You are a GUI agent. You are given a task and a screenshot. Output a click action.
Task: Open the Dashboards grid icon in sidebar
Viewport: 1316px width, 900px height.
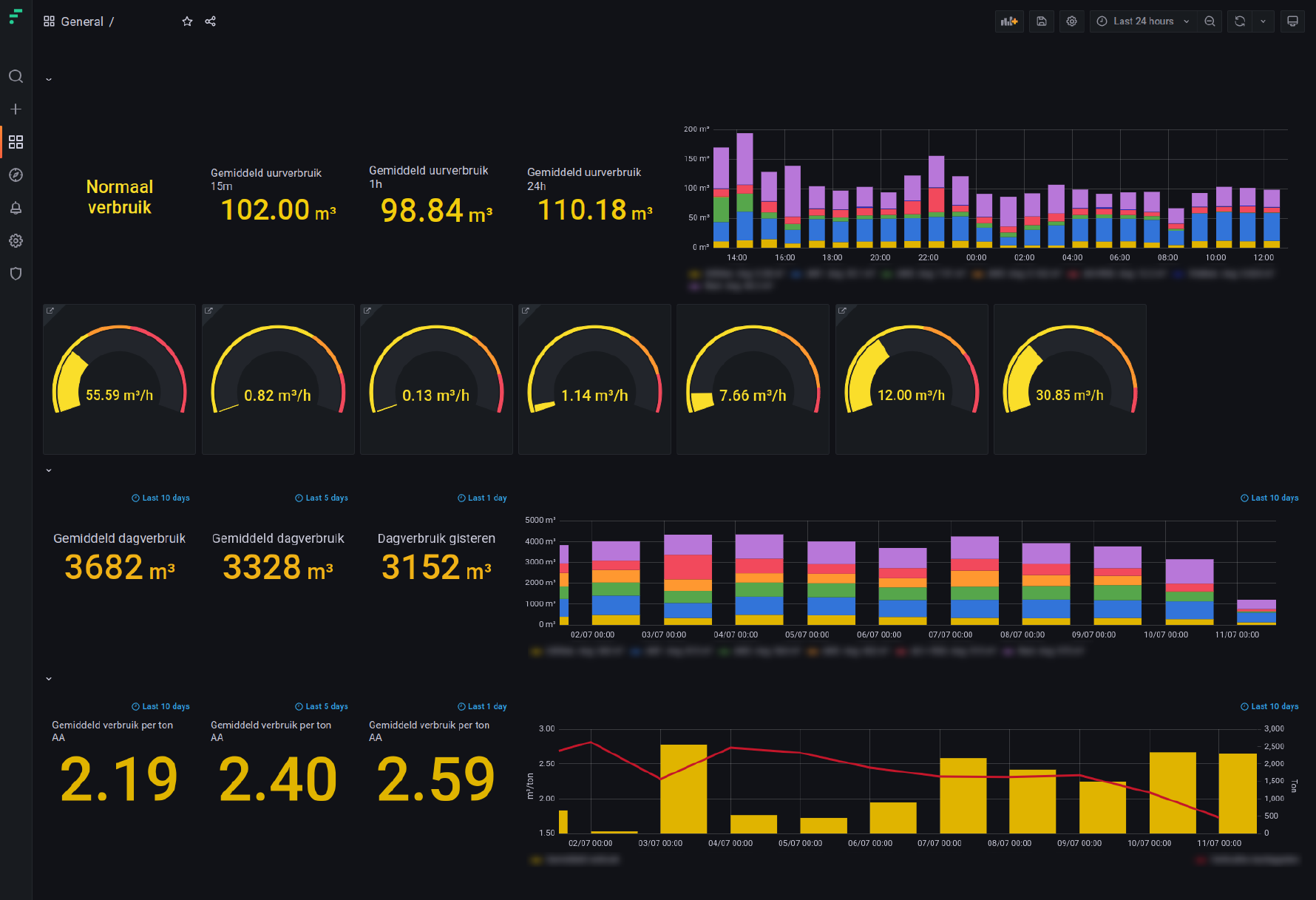[x=16, y=142]
